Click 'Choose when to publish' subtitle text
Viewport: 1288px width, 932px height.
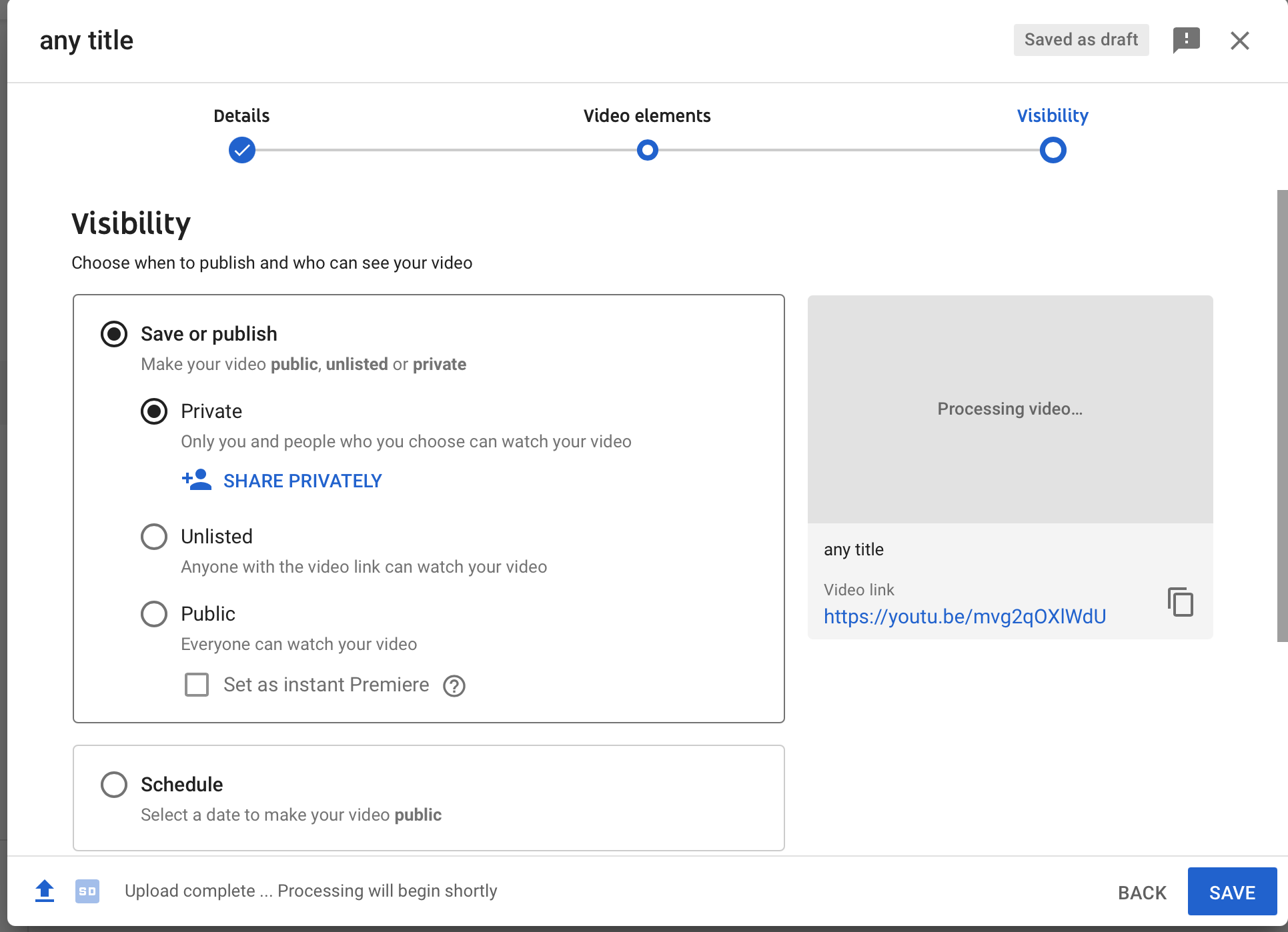click(x=272, y=263)
